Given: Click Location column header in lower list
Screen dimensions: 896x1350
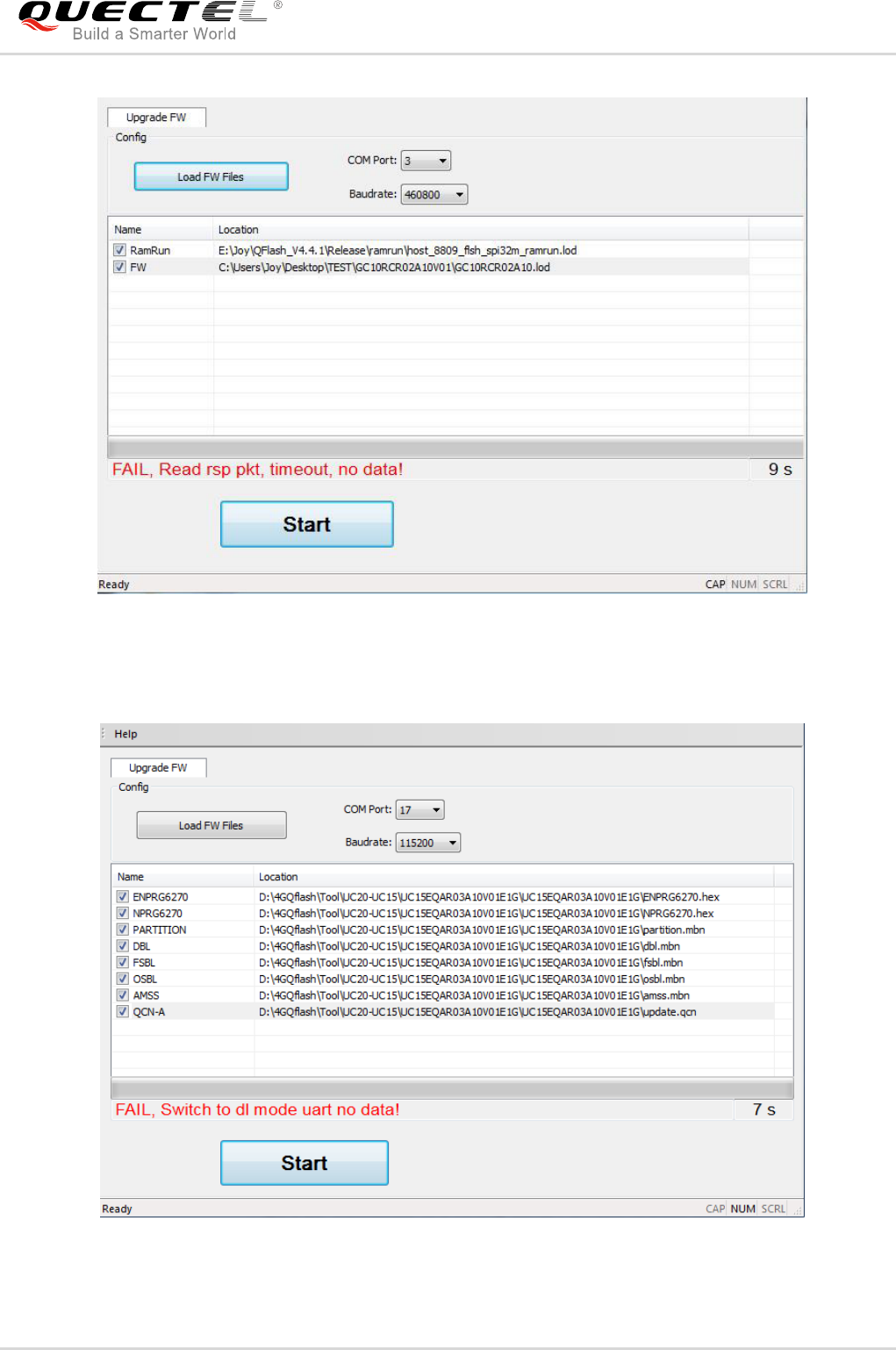Looking at the screenshot, I should point(513,877).
